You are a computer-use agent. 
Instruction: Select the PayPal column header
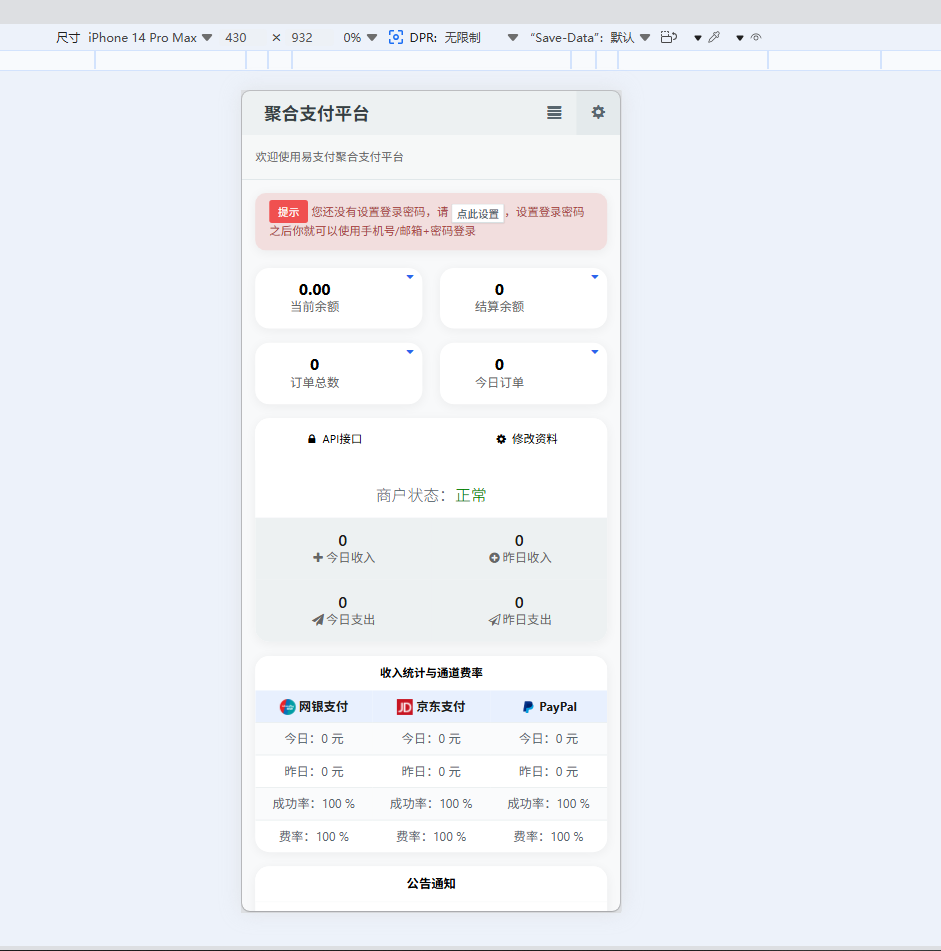[x=549, y=707]
